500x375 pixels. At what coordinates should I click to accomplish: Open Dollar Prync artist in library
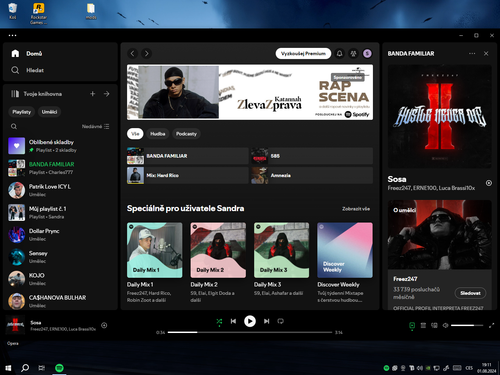(x=60, y=235)
